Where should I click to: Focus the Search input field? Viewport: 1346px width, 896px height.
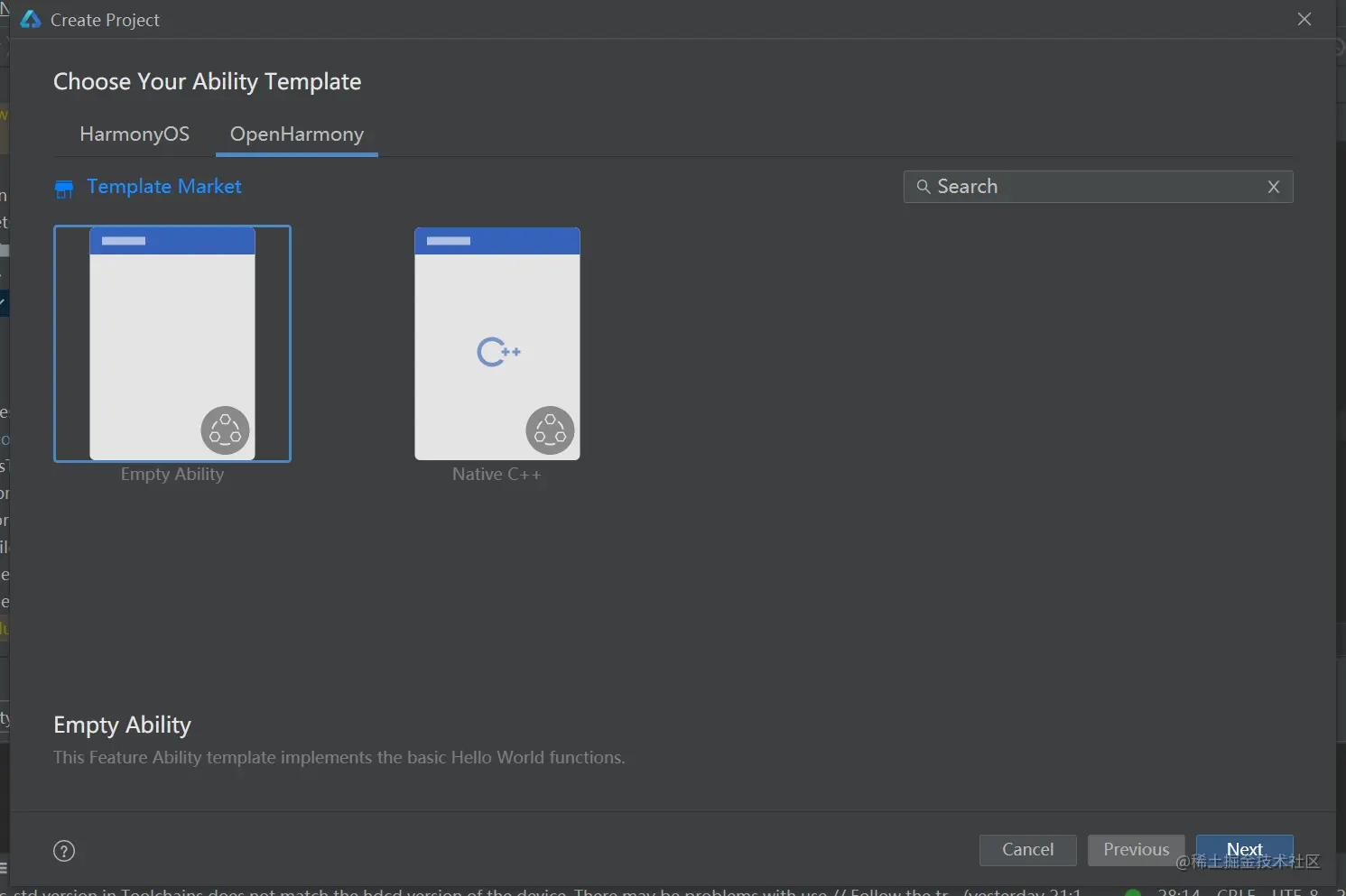[x=1098, y=187]
